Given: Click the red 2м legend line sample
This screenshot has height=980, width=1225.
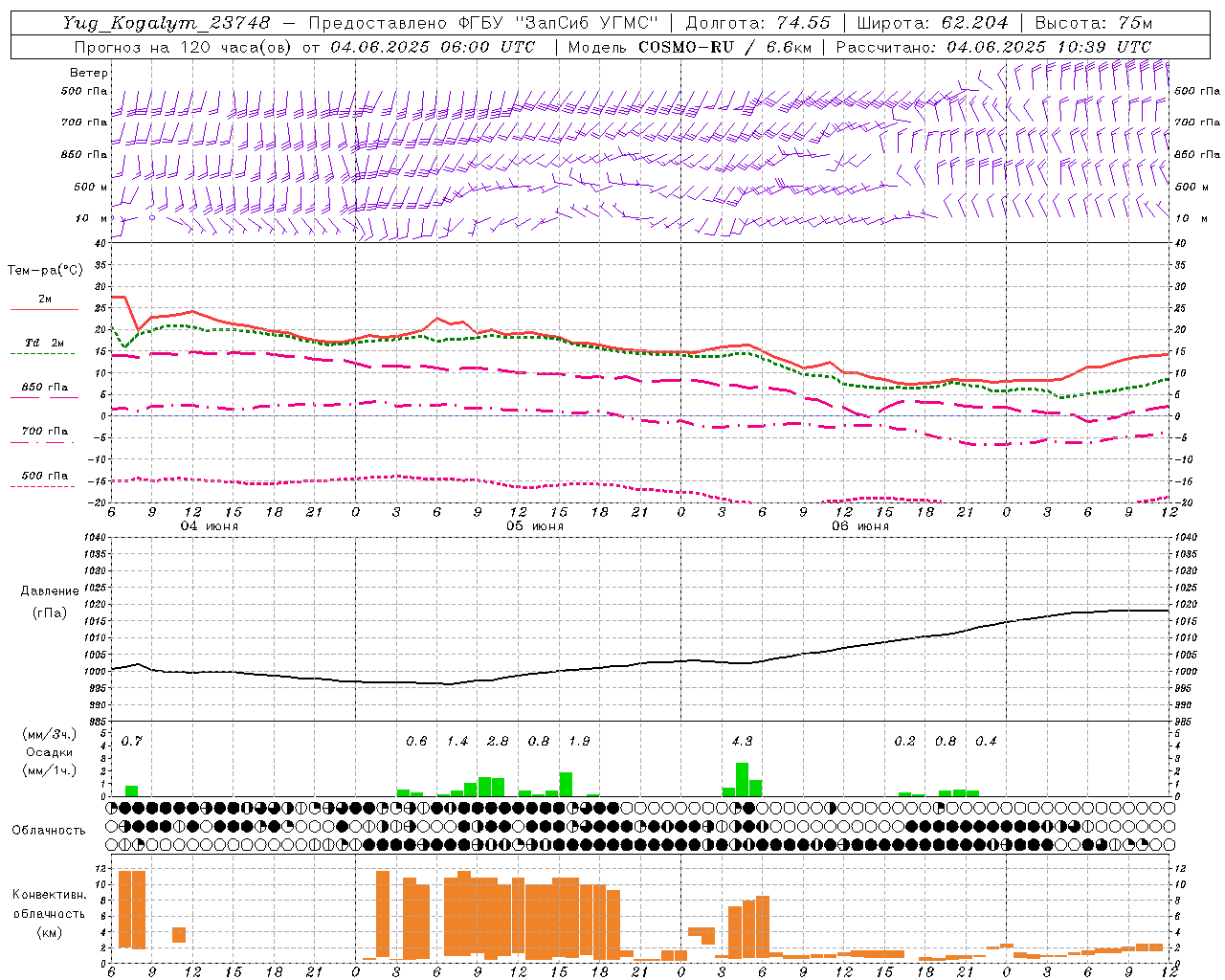Looking at the screenshot, I should (44, 309).
